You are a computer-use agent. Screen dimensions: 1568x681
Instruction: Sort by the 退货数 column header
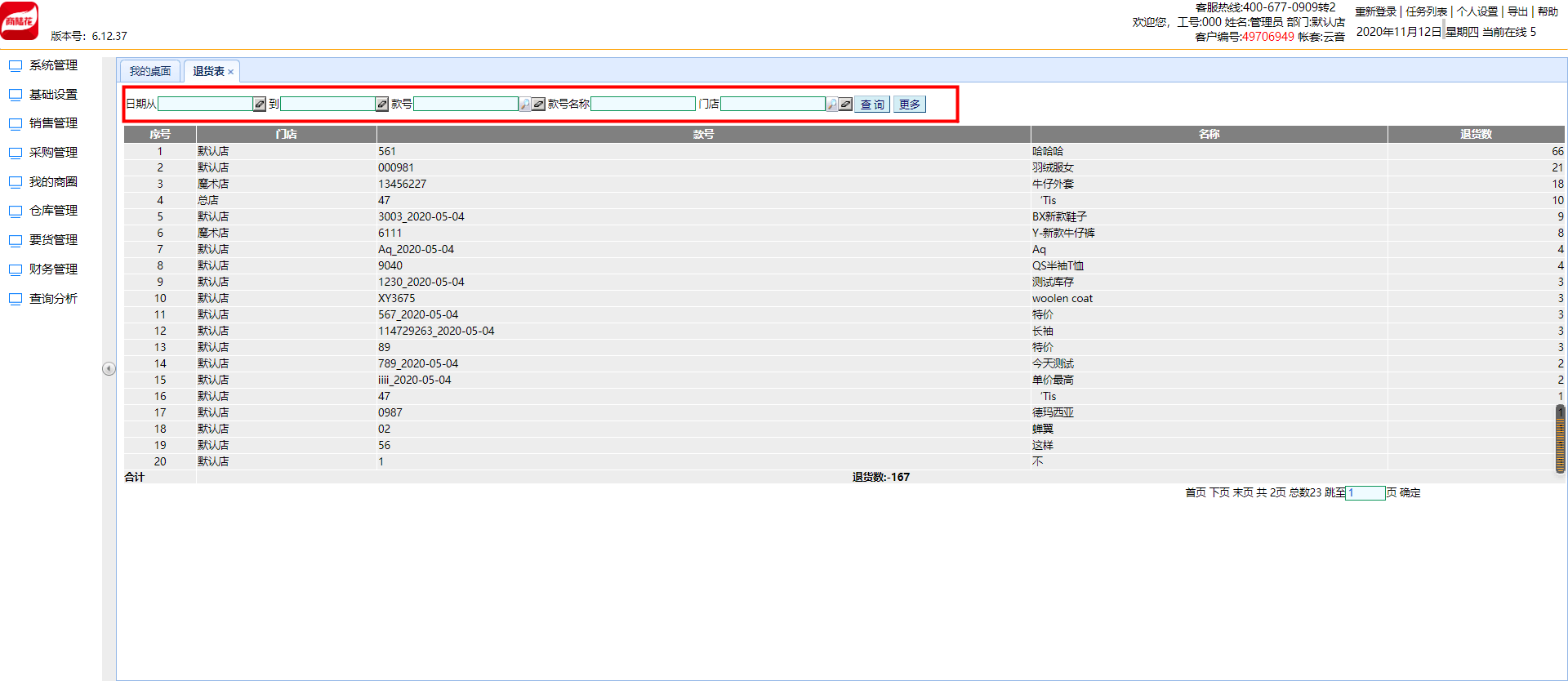[x=1476, y=134]
